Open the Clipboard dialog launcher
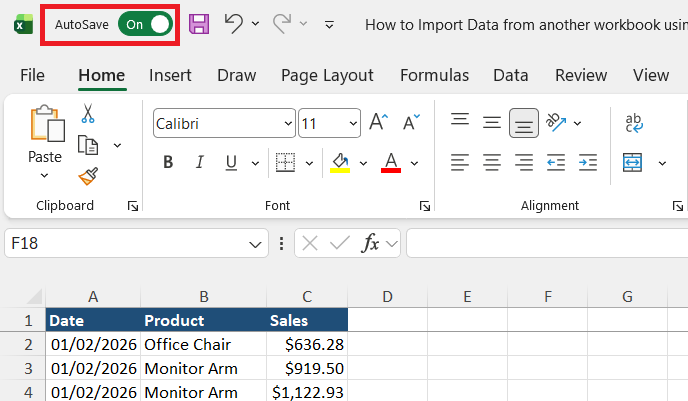The image size is (688, 401). (x=133, y=206)
